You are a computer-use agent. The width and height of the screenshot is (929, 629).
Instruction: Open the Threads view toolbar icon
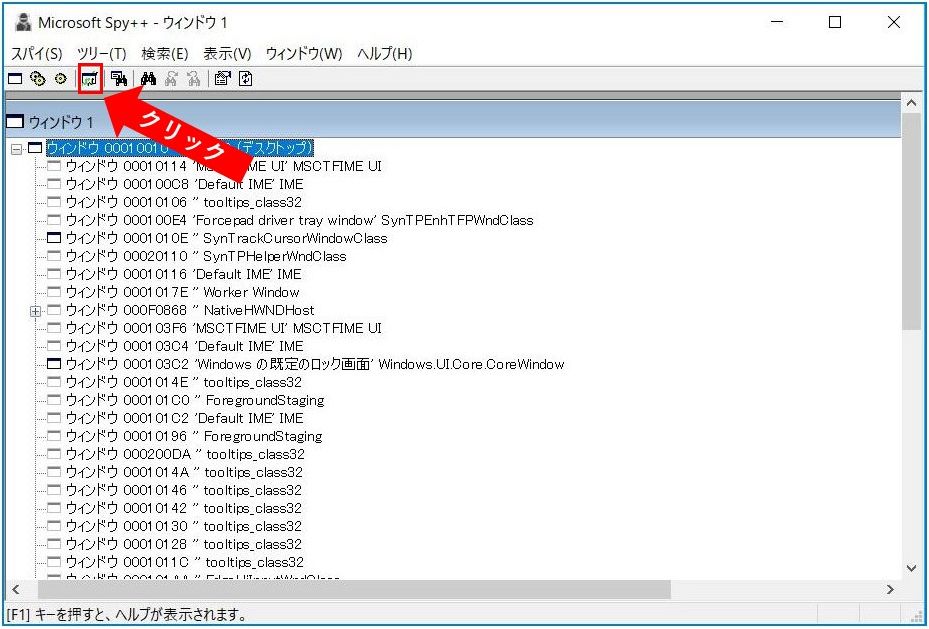point(60,79)
